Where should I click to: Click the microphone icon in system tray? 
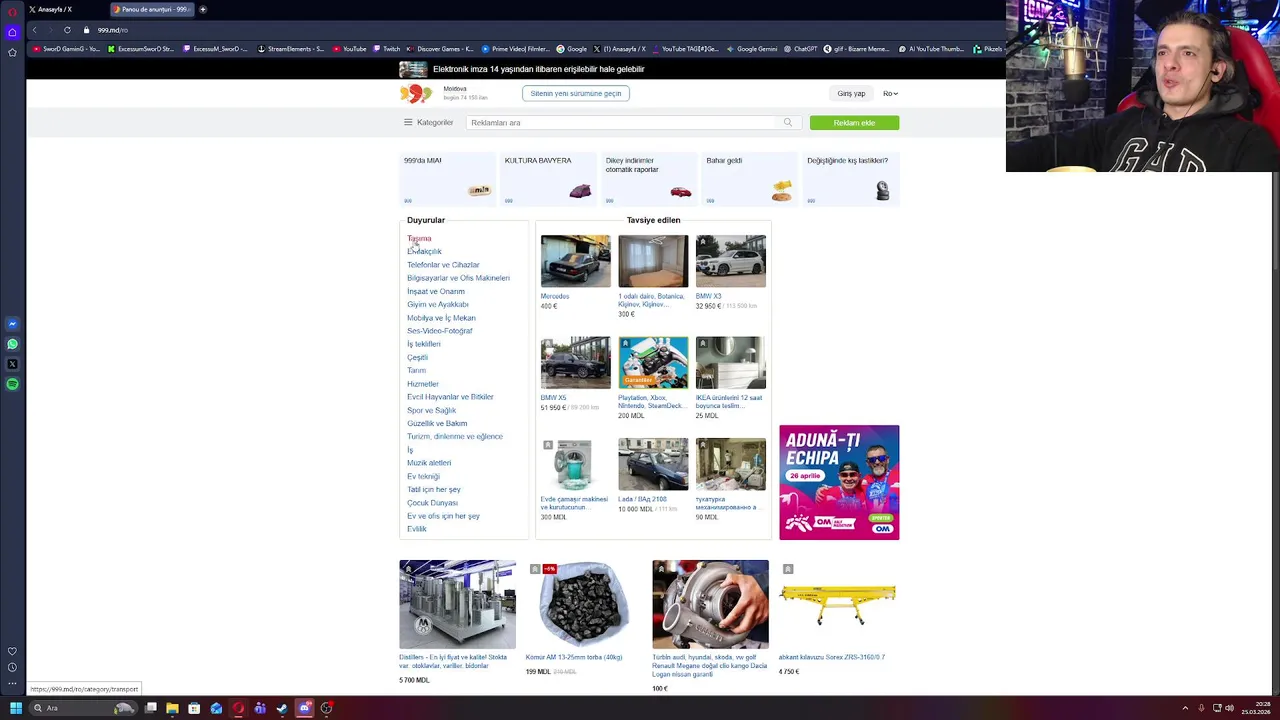[x=1201, y=708]
